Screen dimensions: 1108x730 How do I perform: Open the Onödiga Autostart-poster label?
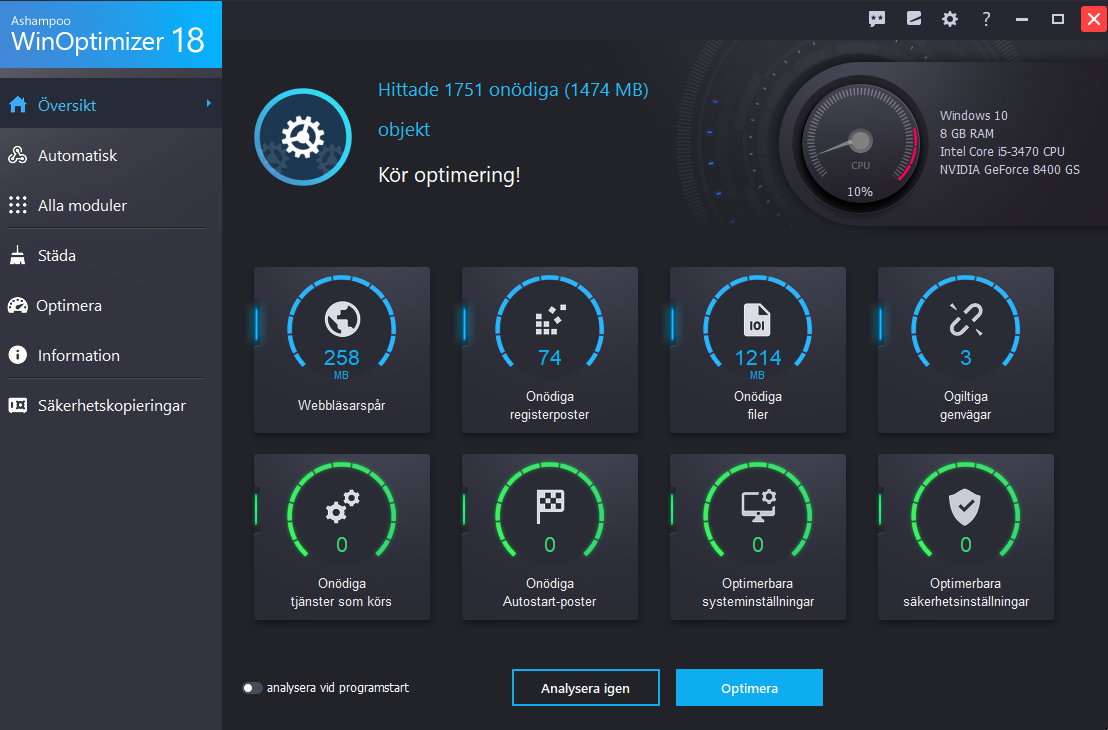[550, 592]
